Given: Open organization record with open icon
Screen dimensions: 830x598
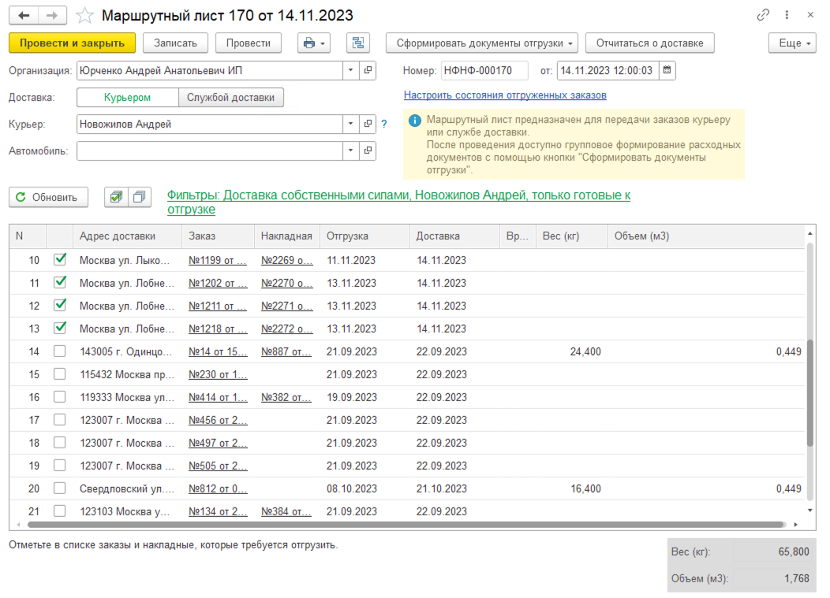Looking at the screenshot, I should pyautogui.click(x=367, y=70).
